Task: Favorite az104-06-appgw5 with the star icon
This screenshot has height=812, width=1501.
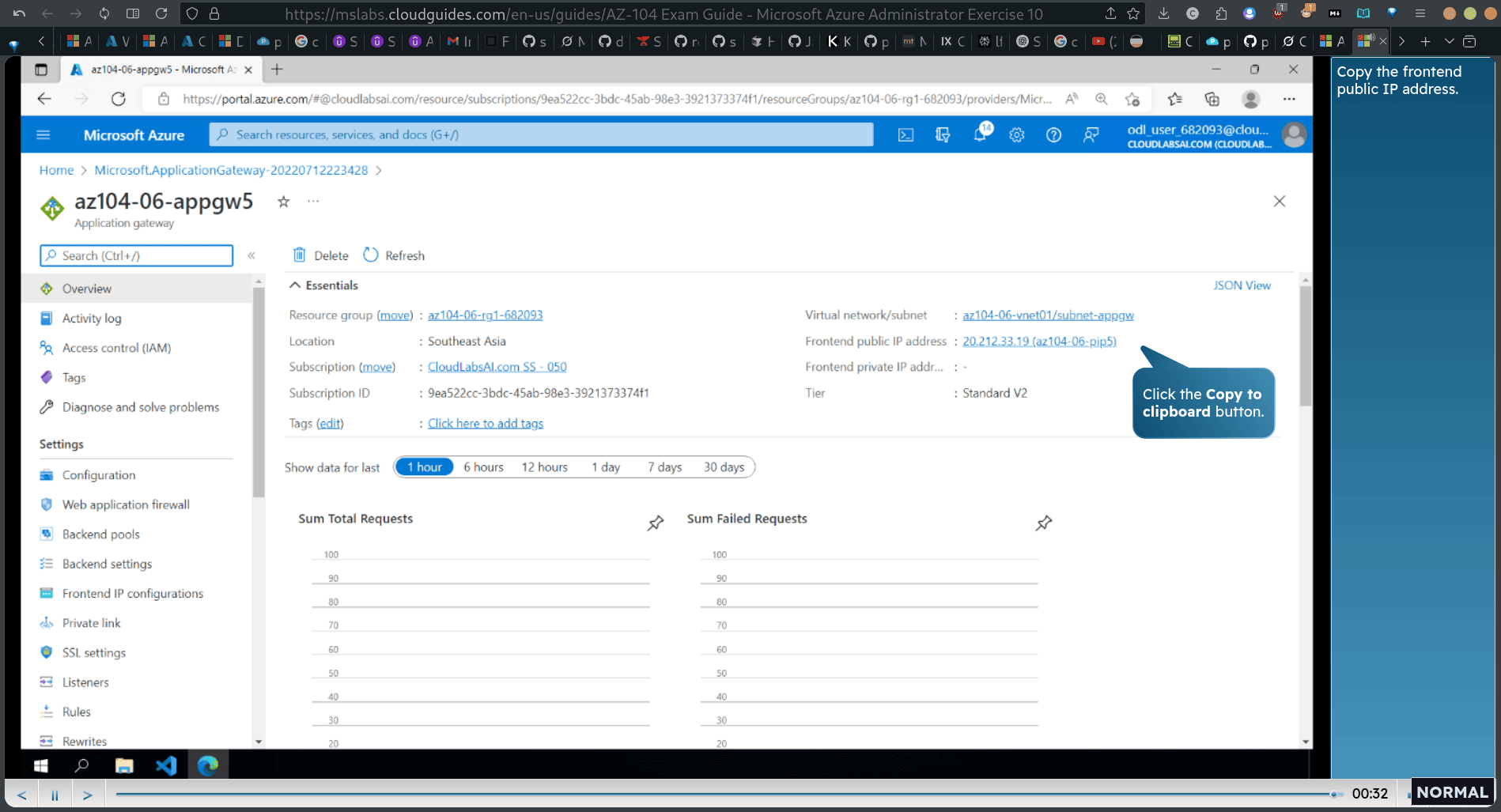Action: tap(283, 202)
